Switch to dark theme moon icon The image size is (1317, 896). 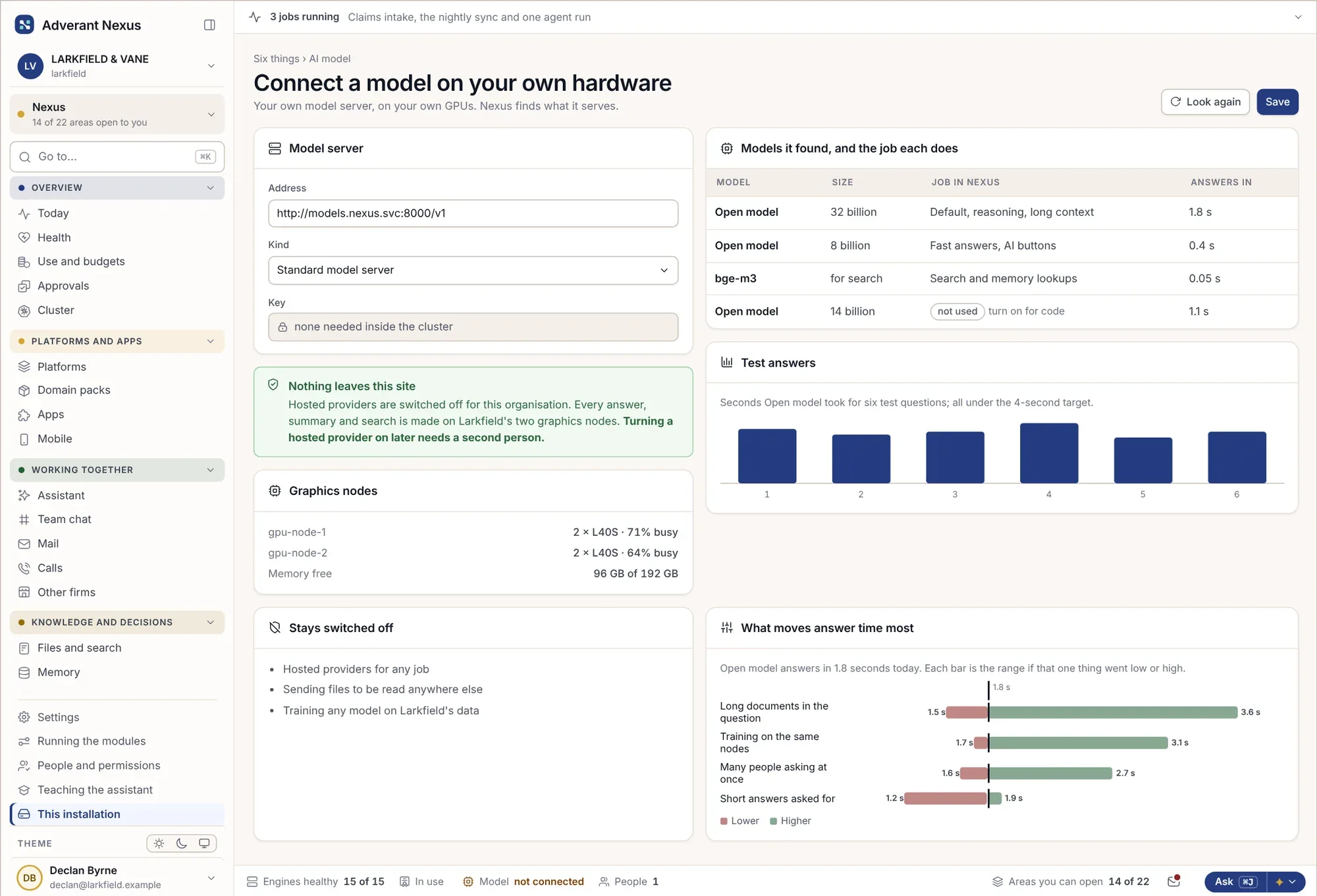(x=182, y=843)
